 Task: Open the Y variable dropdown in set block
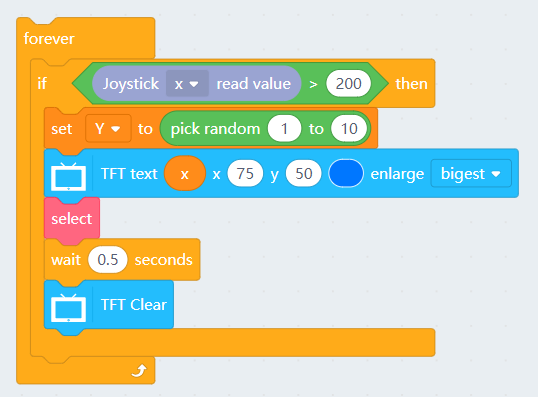108,129
